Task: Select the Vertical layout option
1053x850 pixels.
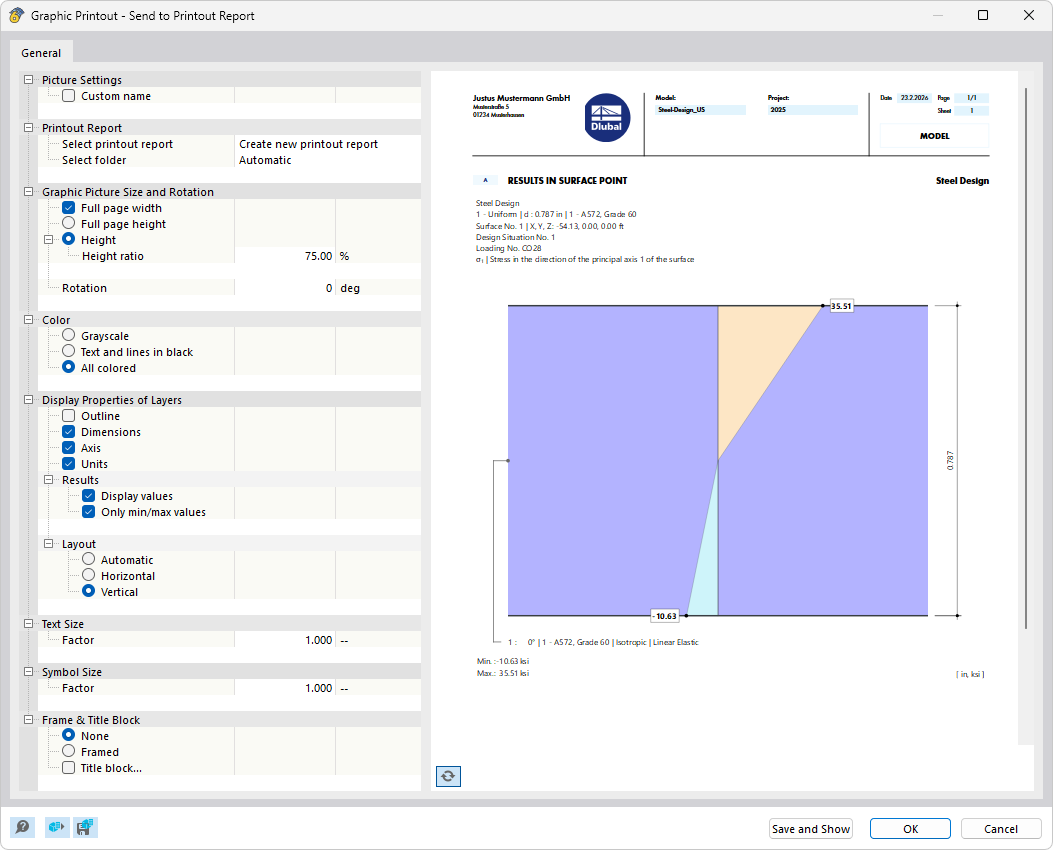Action: tap(89, 592)
